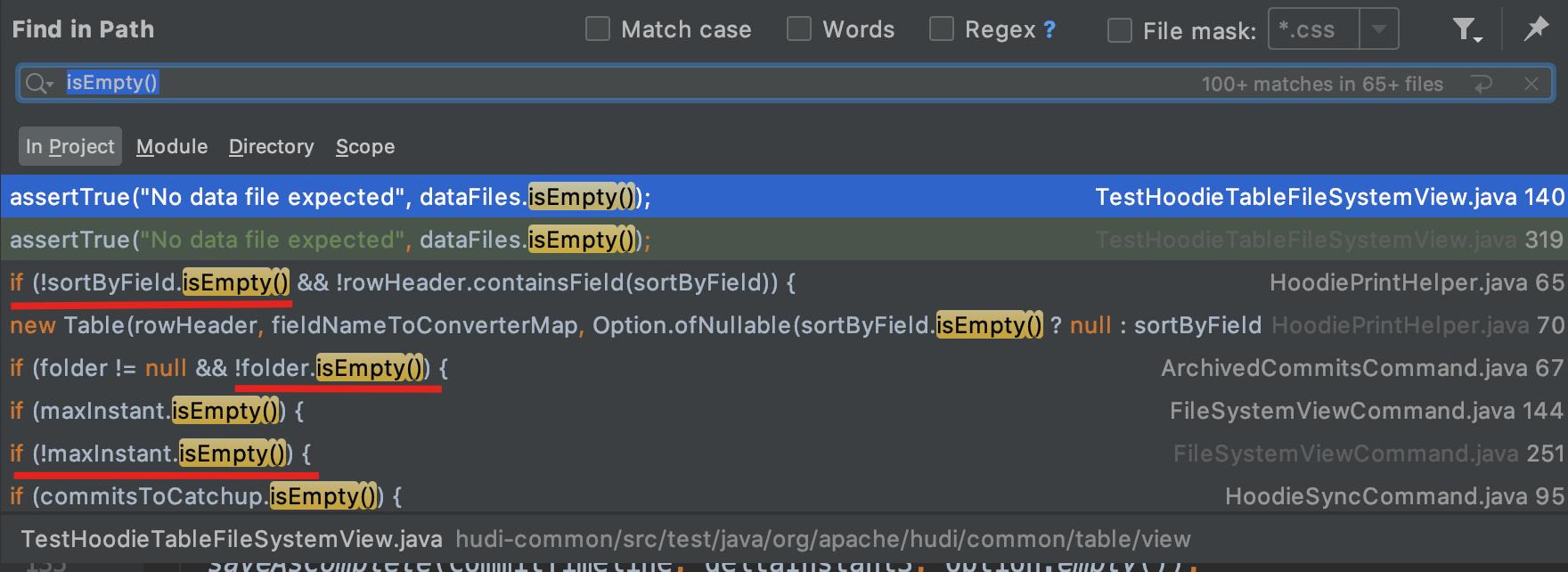The height and width of the screenshot is (572, 1568).
Task: Select result HoodiePrintHelper.java 65
Action: click(x=784, y=282)
